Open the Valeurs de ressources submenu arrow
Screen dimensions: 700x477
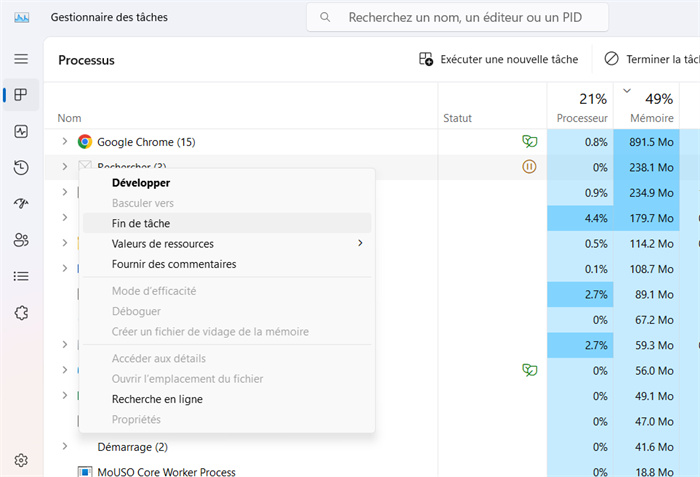360,243
